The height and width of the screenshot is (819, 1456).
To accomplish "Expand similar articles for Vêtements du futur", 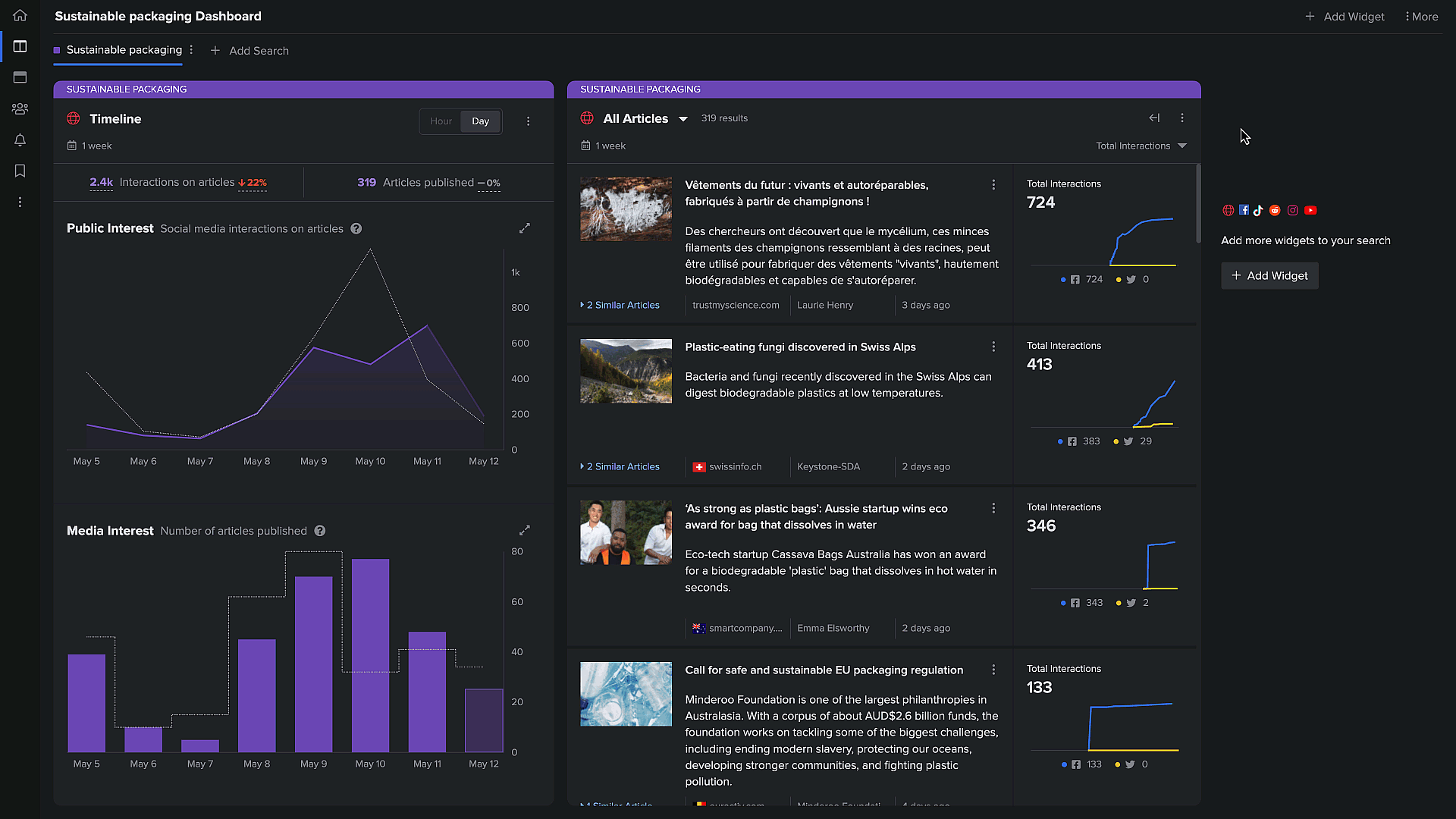I will pyautogui.click(x=620, y=305).
